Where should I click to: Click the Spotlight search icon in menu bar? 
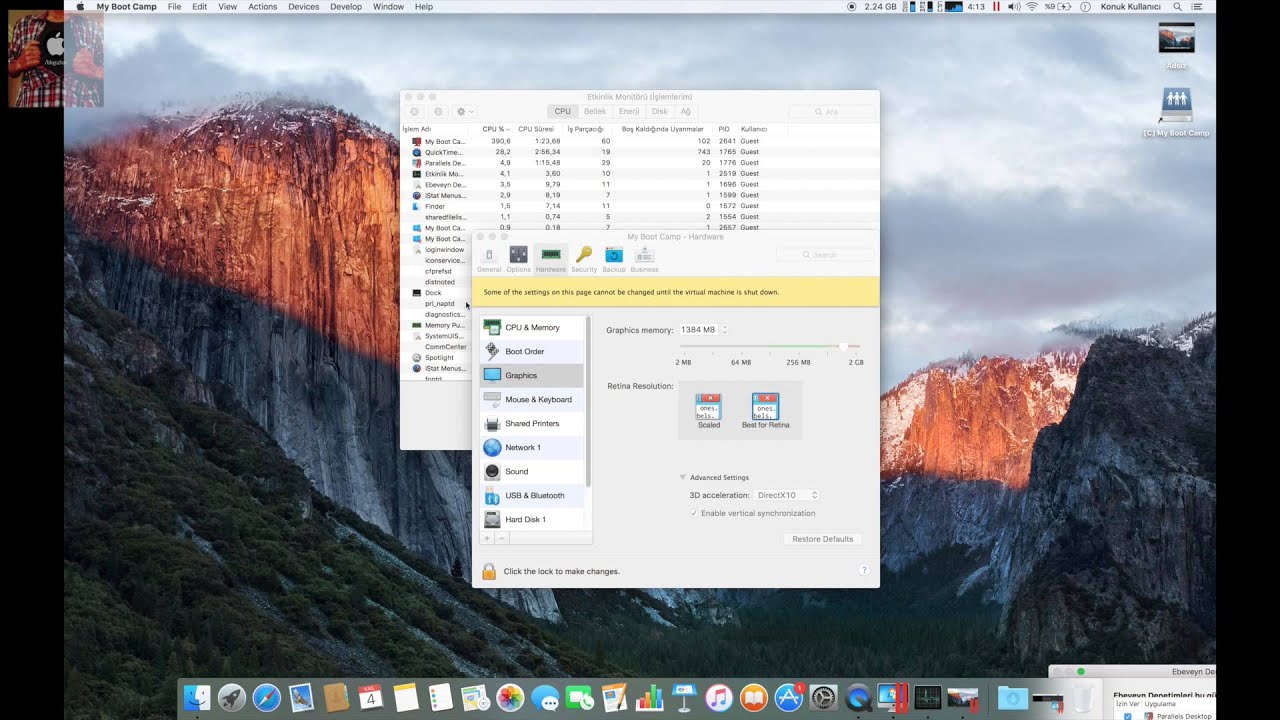pyautogui.click(x=1177, y=6)
